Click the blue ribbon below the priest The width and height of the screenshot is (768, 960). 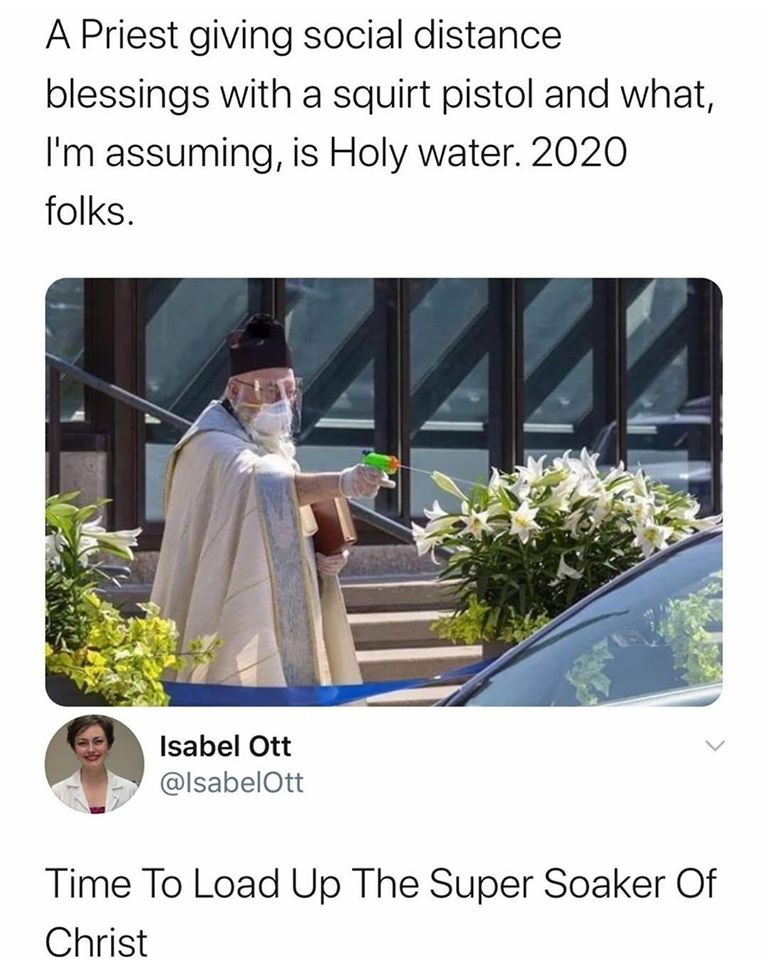300,692
